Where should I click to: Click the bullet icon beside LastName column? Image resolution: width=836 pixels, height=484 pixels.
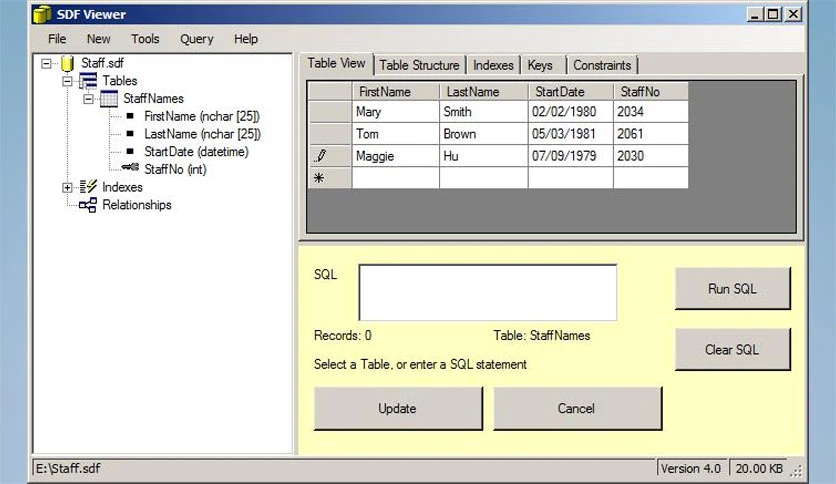click(130, 133)
